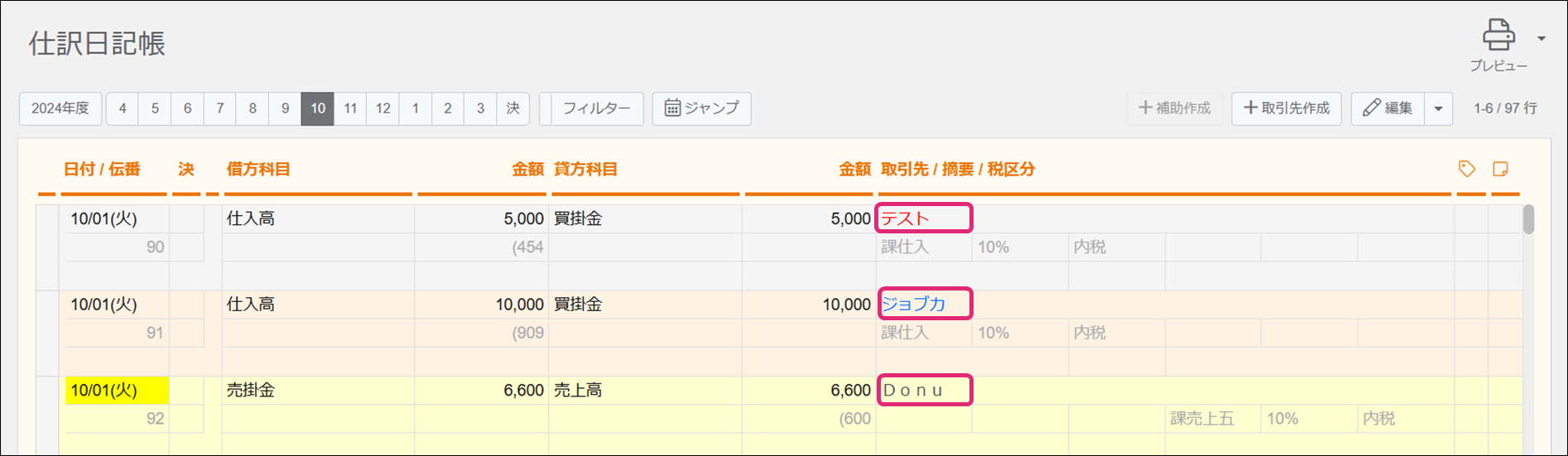This screenshot has height=456, width=1568.
Task: Click the printer preview icon
Action: (1498, 36)
